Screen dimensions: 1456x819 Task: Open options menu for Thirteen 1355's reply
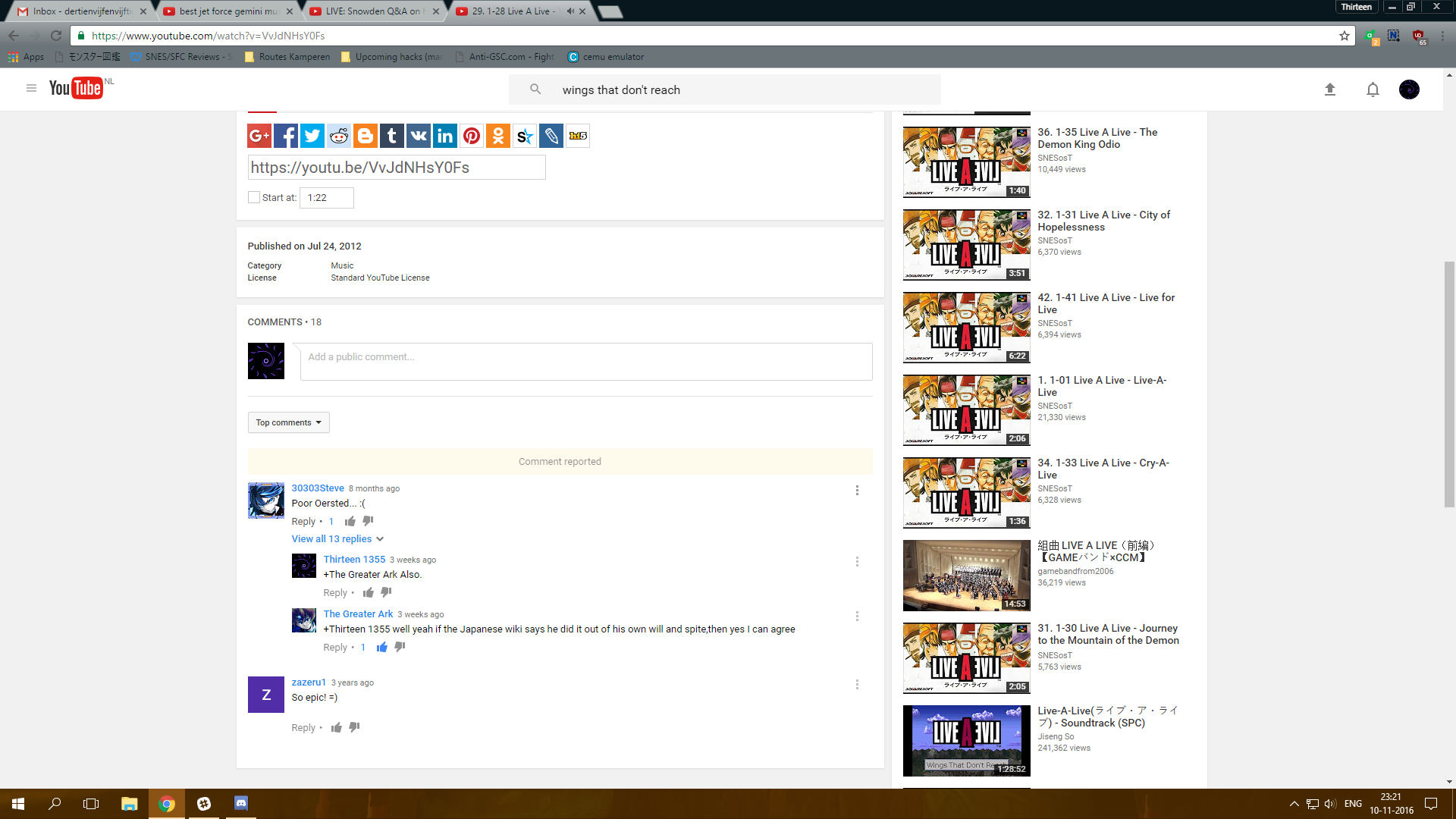coord(858,562)
